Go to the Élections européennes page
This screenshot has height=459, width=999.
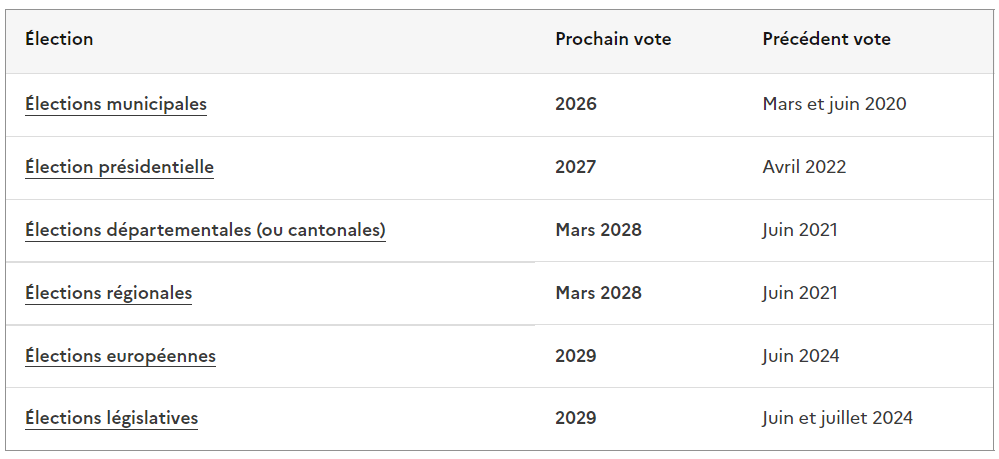[x=120, y=356]
